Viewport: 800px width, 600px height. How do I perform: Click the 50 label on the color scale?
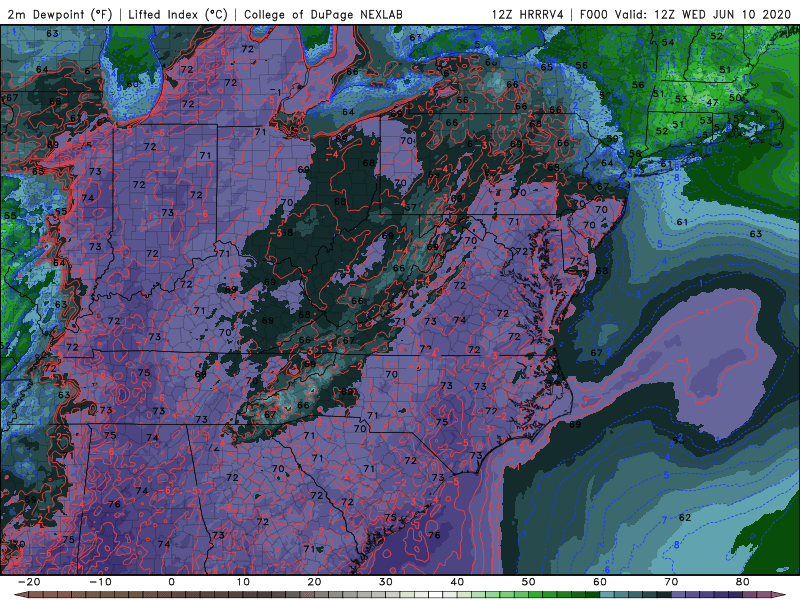click(529, 582)
